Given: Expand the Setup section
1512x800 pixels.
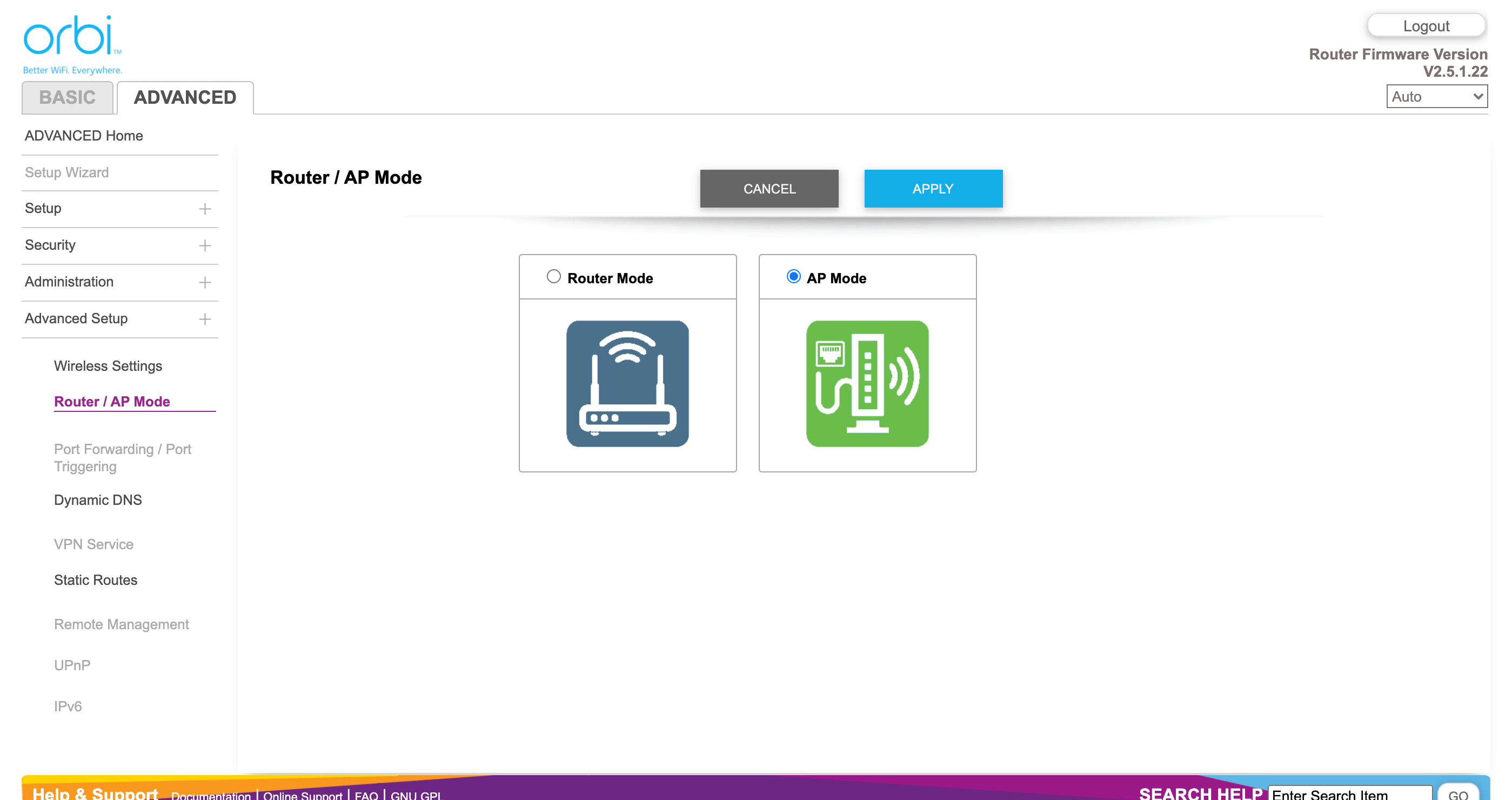Looking at the screenshot, I should click(x=204, y=208).
